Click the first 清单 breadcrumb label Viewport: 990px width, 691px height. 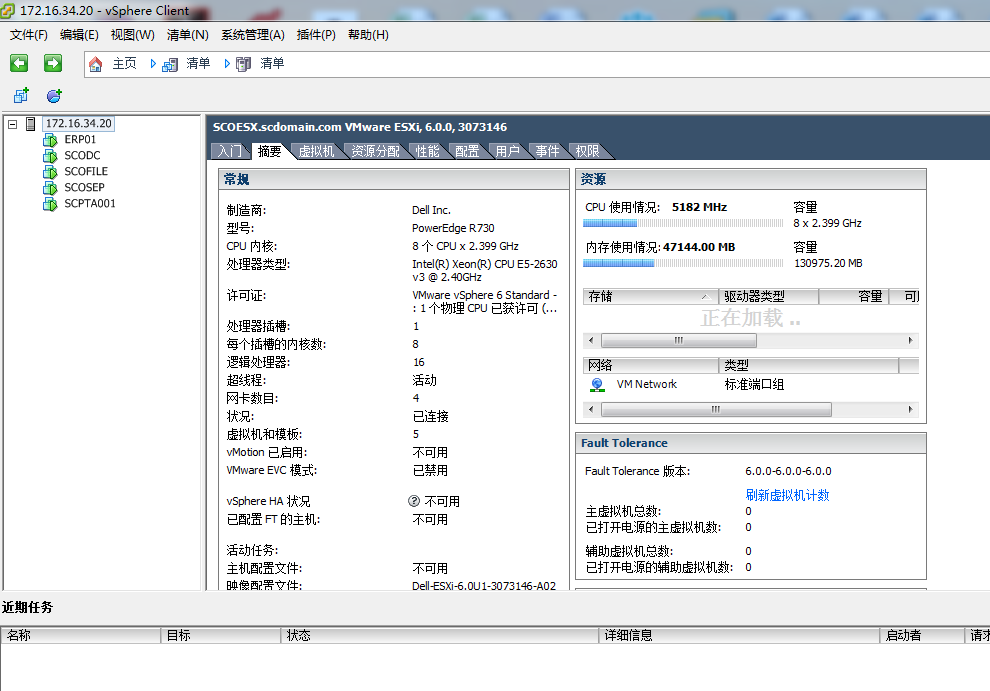coord(198,63)
